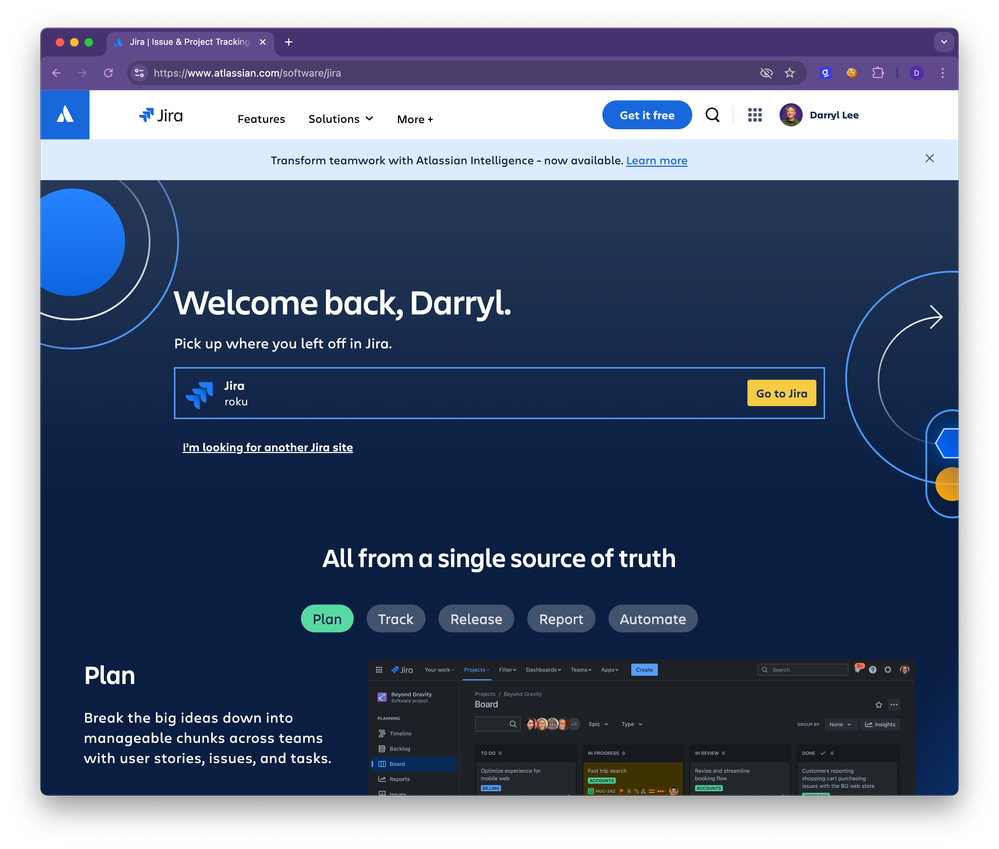
Task: Open the Features menu item
Action: click(261, 119)
